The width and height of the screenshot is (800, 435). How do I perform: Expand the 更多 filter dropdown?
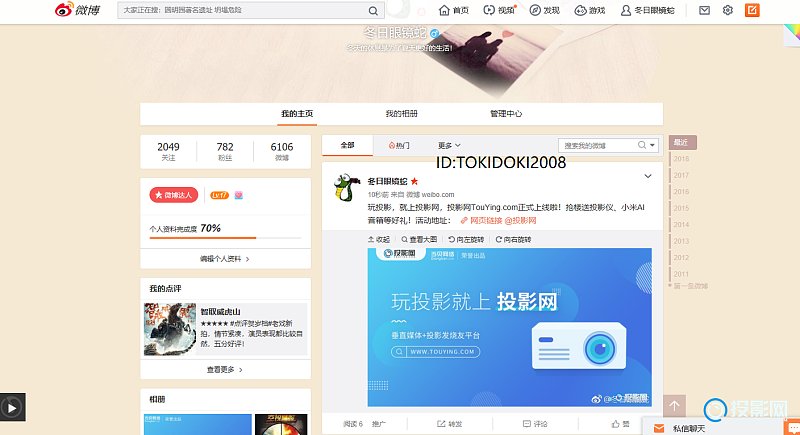click(449, 145)
